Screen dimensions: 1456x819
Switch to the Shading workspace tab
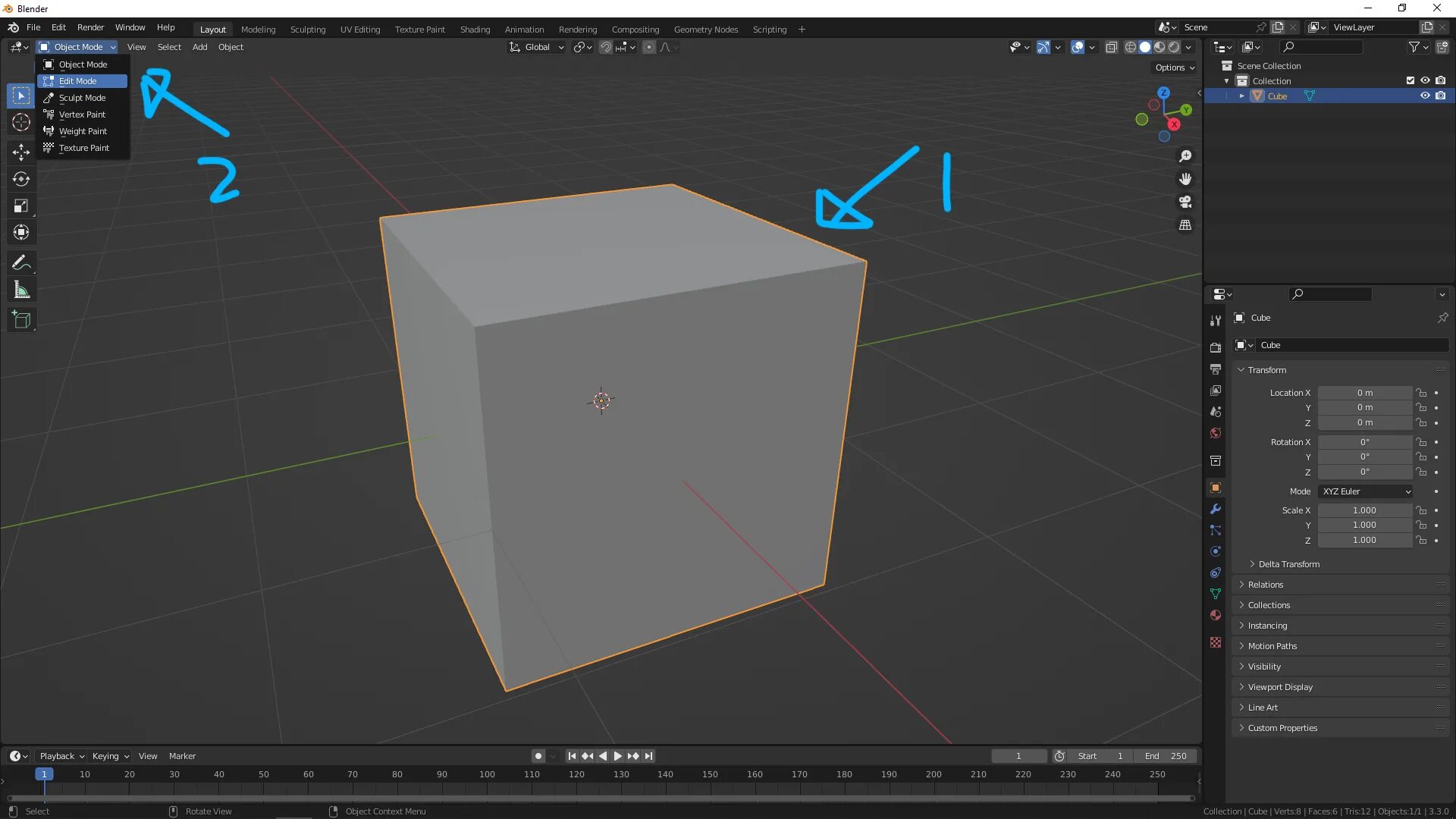(x=475, y=30)
